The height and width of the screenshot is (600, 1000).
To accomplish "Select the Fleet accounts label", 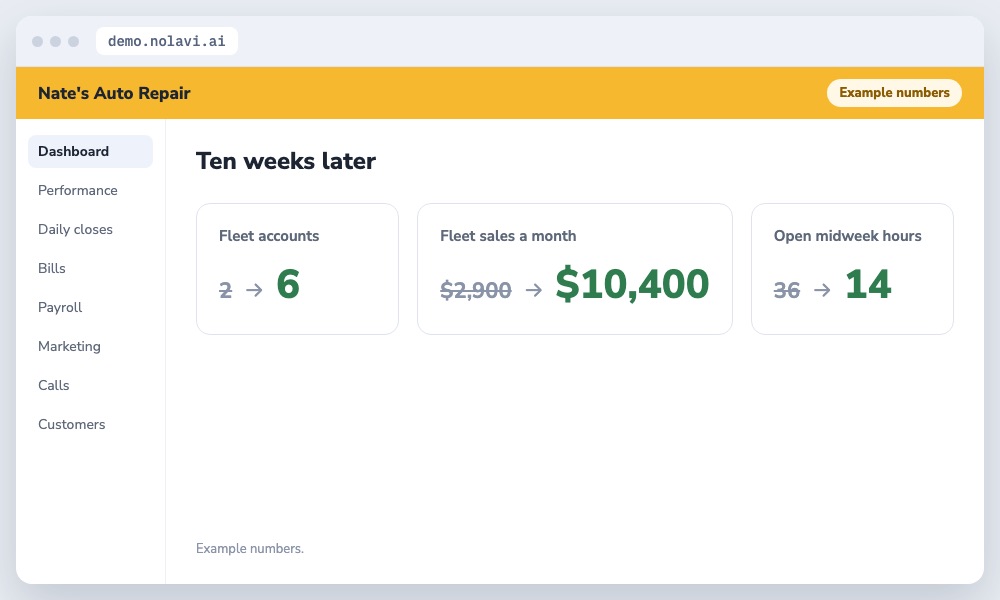I will coord(269,236).
